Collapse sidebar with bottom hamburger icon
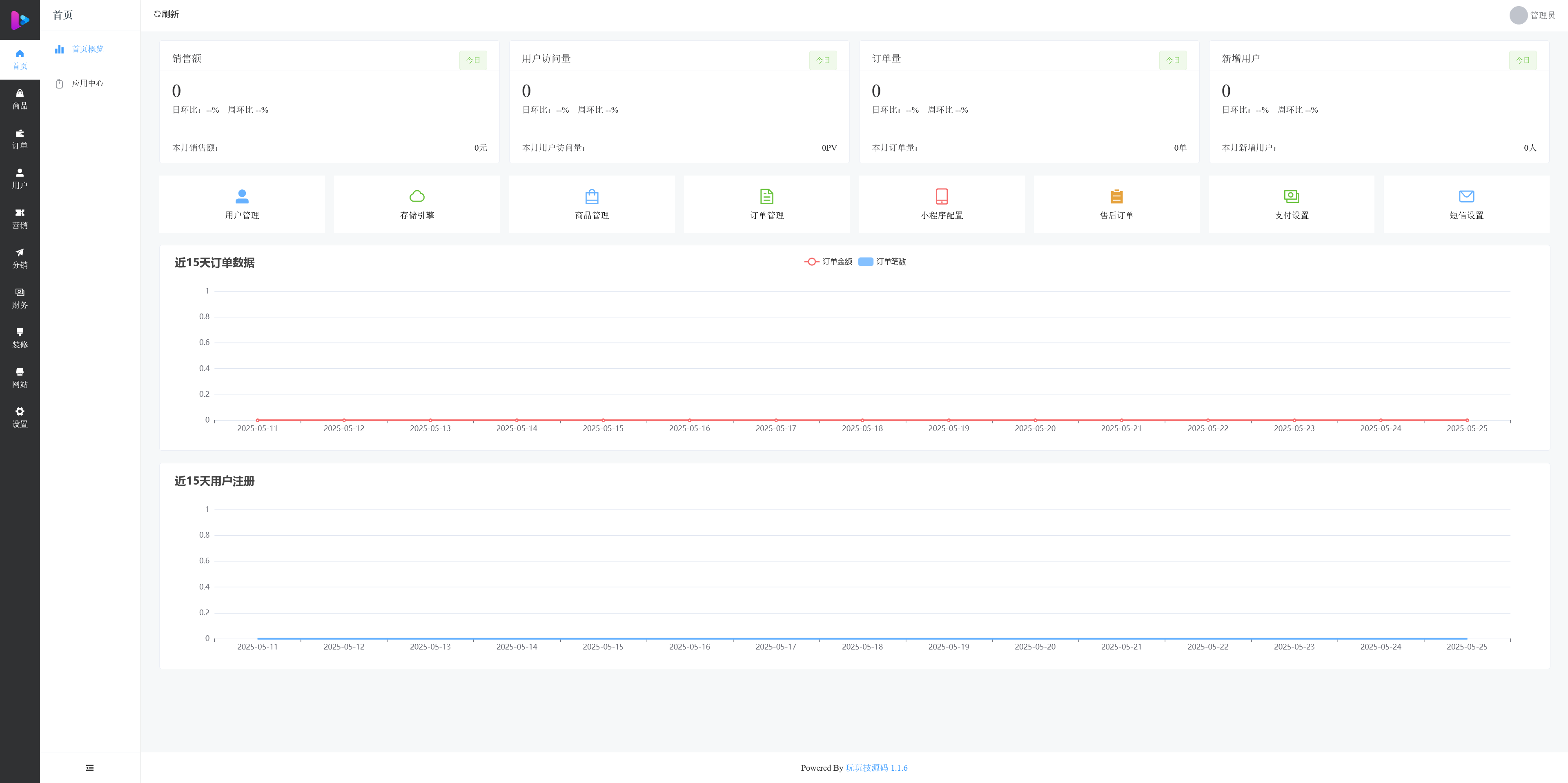1568x783 pixels. pos(90,768)
